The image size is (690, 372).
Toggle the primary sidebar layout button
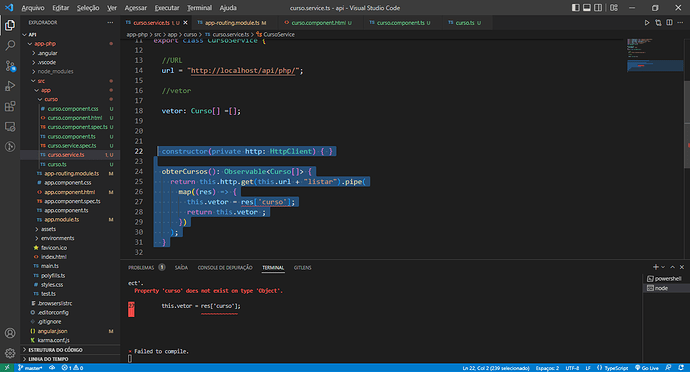click(575, 7)
